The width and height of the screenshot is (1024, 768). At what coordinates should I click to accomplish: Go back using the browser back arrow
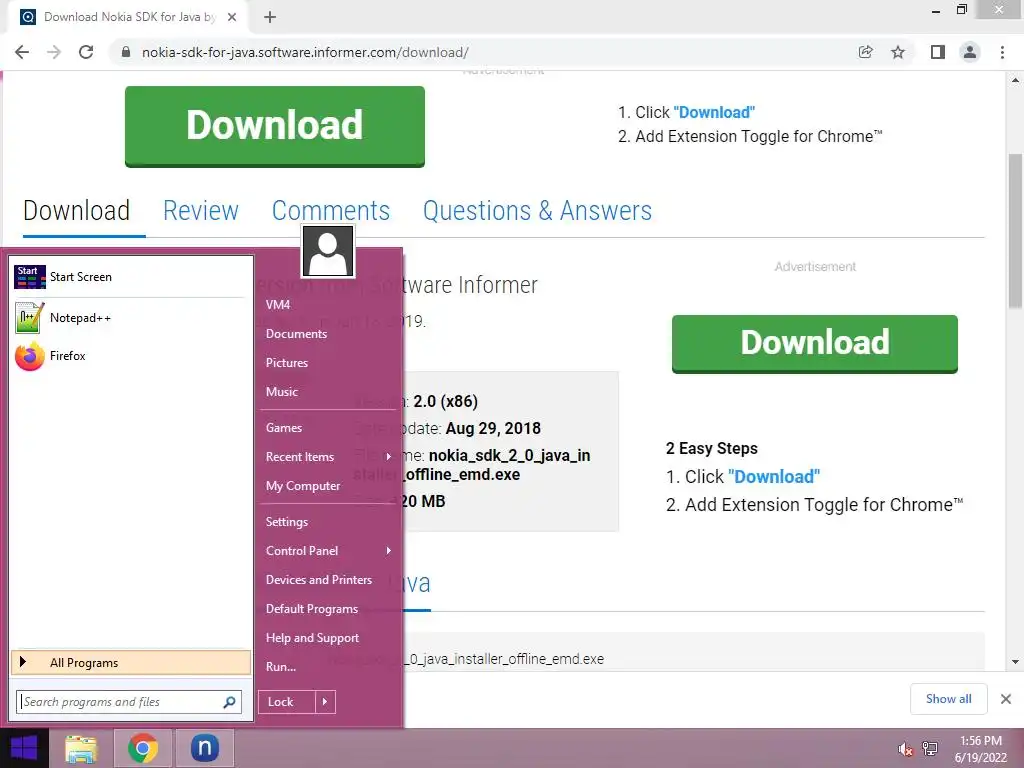22,52
